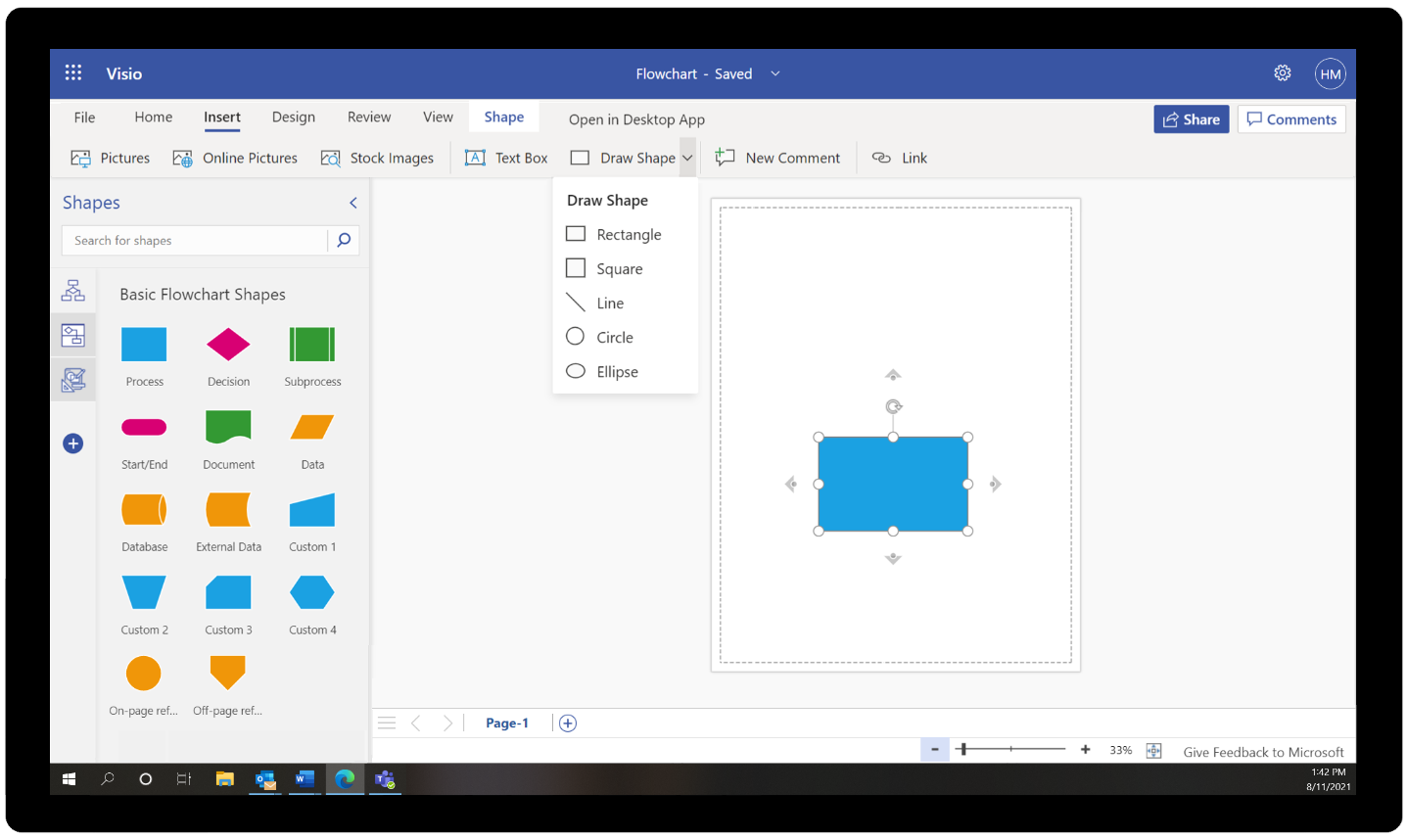Click the Share button

1191,118
